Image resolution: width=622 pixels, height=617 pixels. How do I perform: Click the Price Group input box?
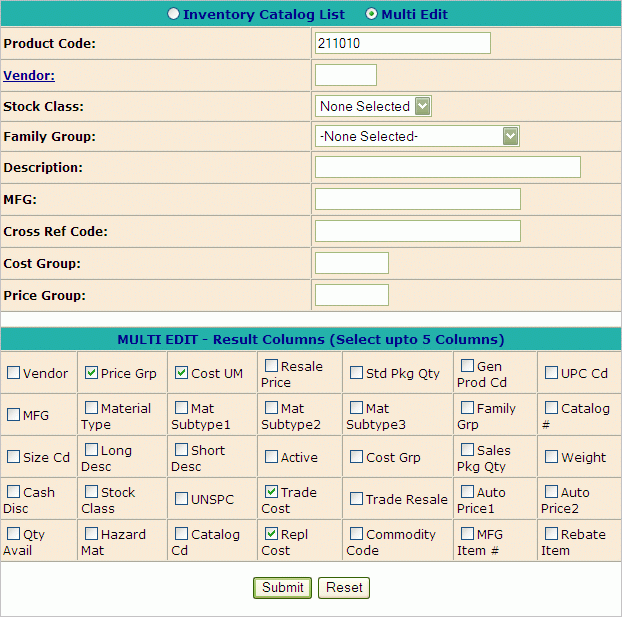pos(351,295)
